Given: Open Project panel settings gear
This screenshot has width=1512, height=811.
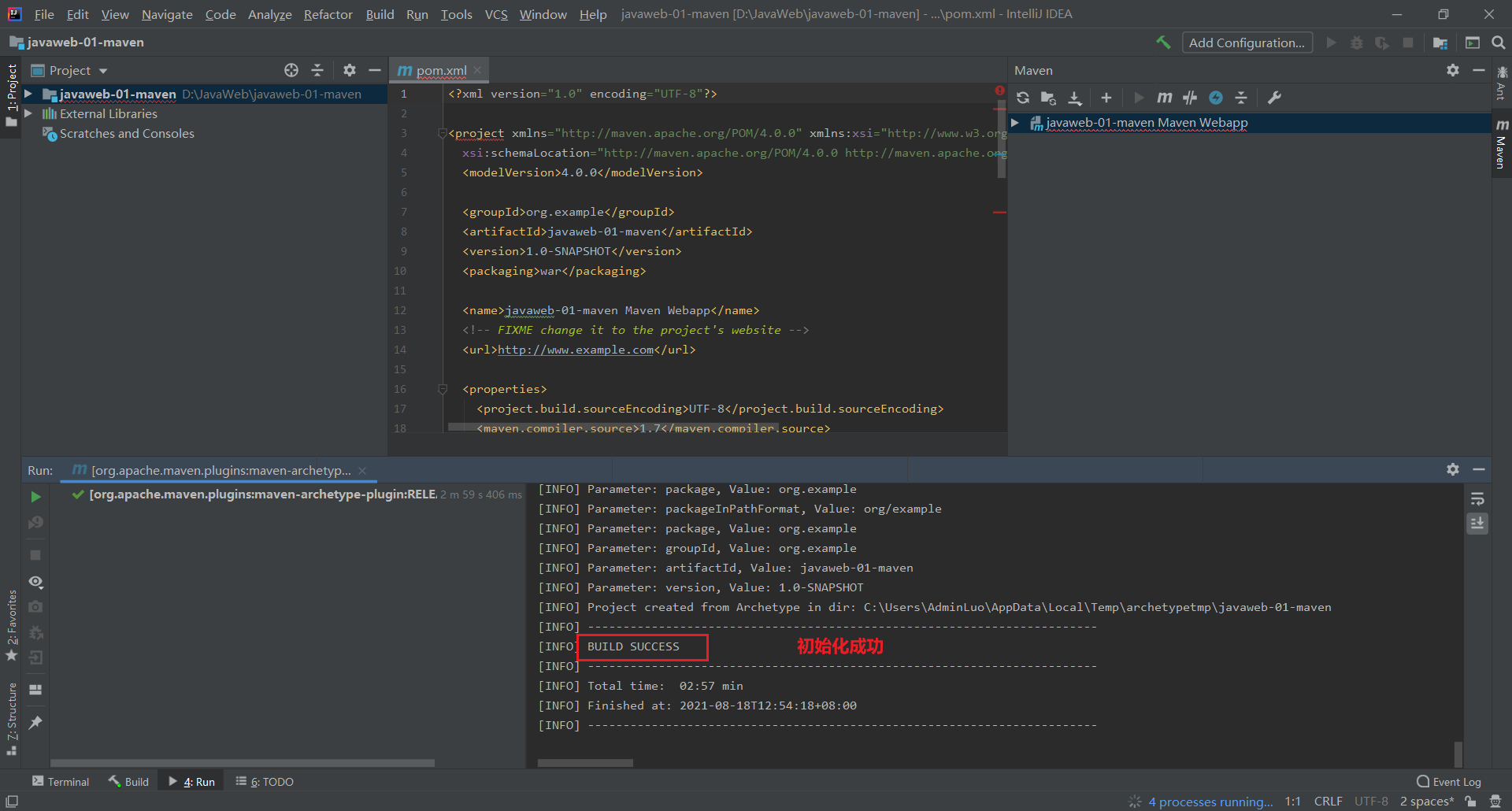Looking at the screenshot, I should click(x=350, y=70).
